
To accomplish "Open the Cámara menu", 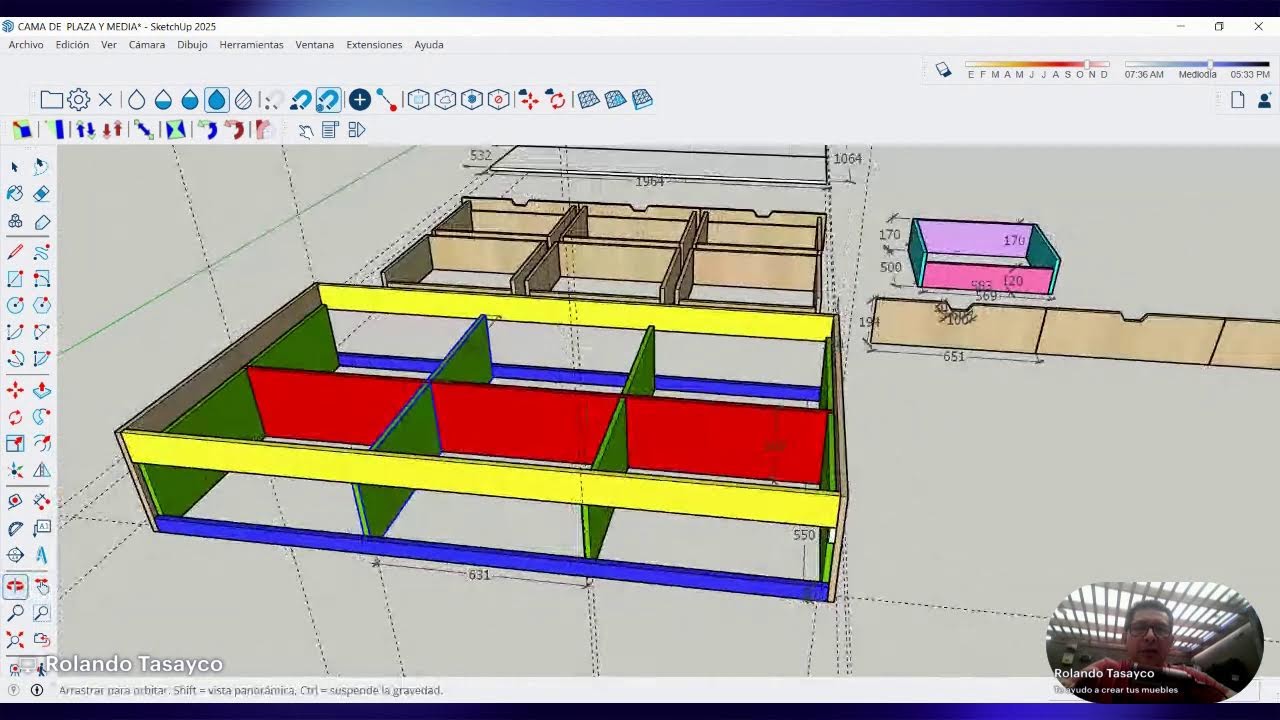I will (147, 44).
